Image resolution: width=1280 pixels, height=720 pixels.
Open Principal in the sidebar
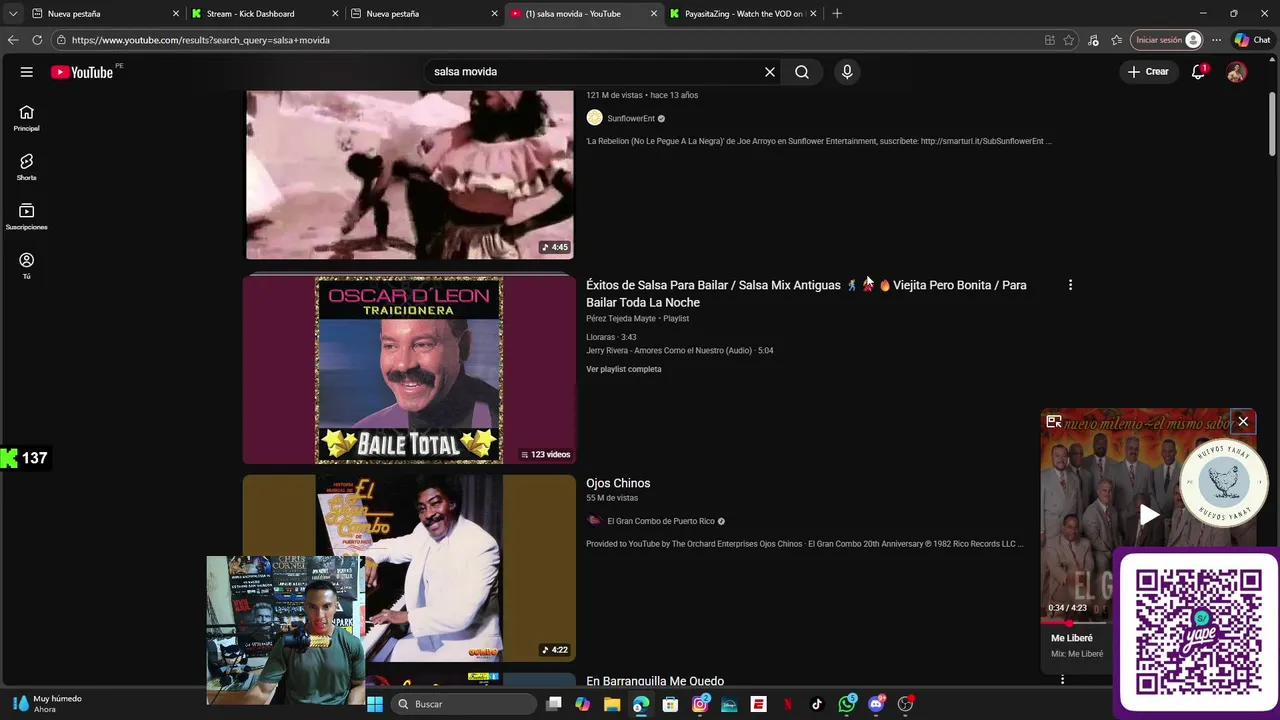(27, 118)
